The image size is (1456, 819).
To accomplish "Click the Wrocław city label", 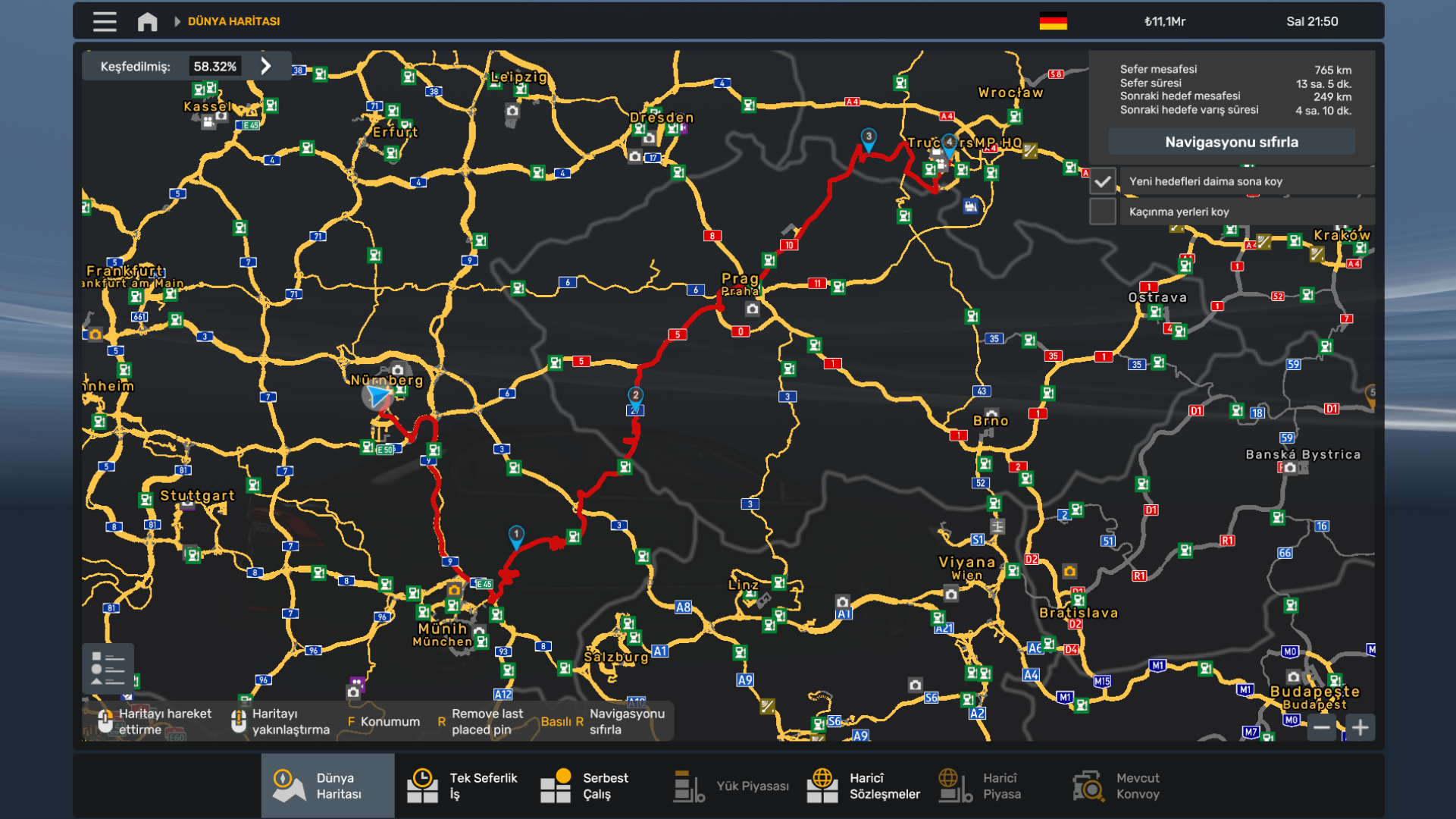I will pos(1010,93).
